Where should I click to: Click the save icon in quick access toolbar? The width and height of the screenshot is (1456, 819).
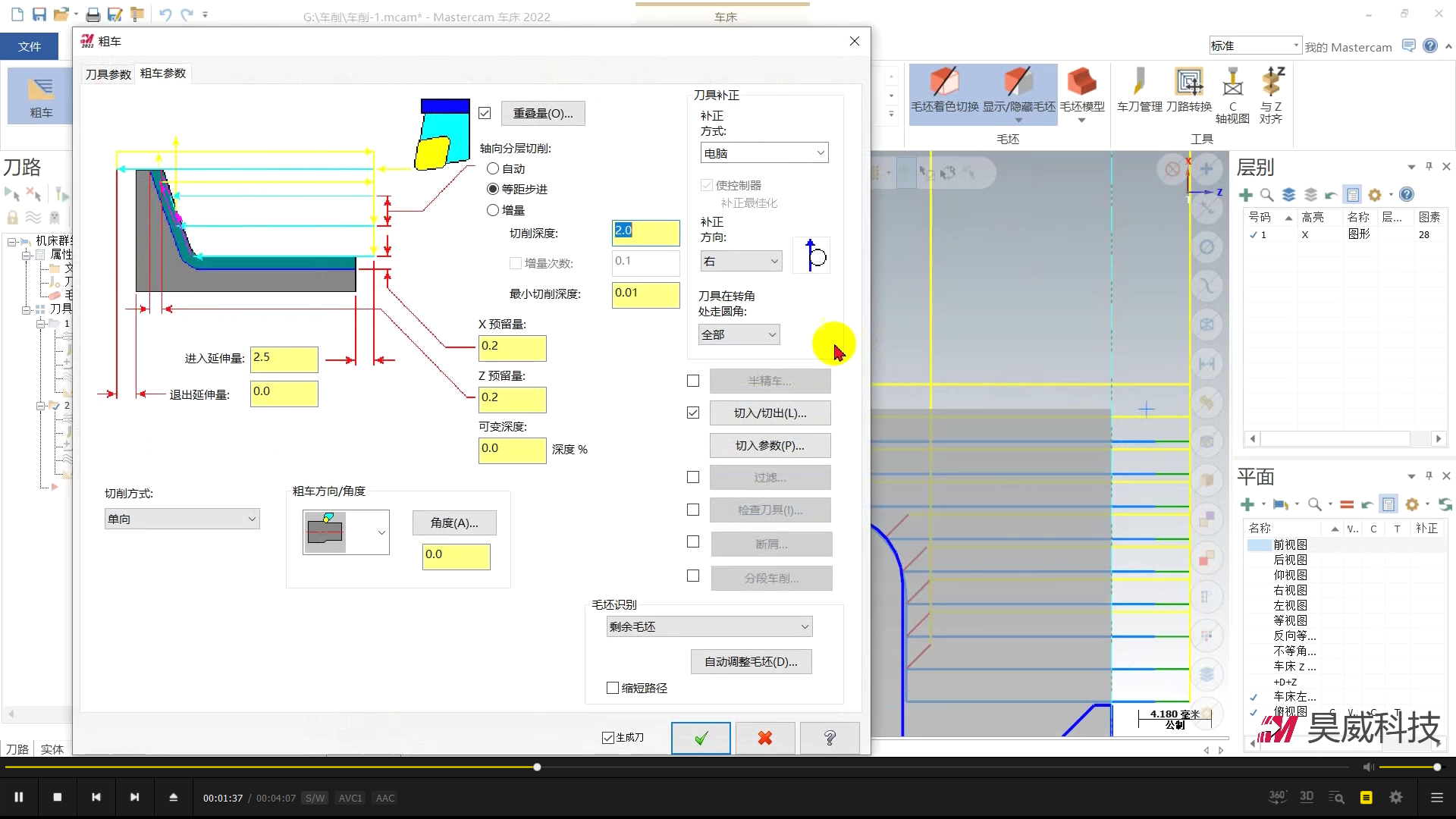coord(39,14)
